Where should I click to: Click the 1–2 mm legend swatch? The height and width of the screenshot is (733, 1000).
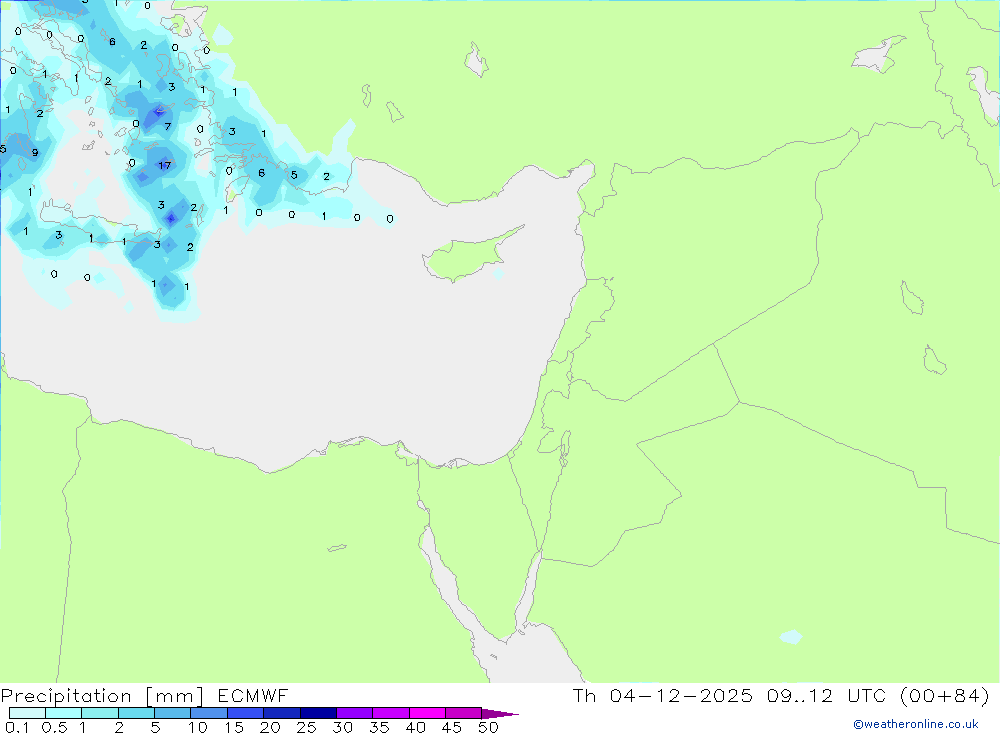[99, 713]
